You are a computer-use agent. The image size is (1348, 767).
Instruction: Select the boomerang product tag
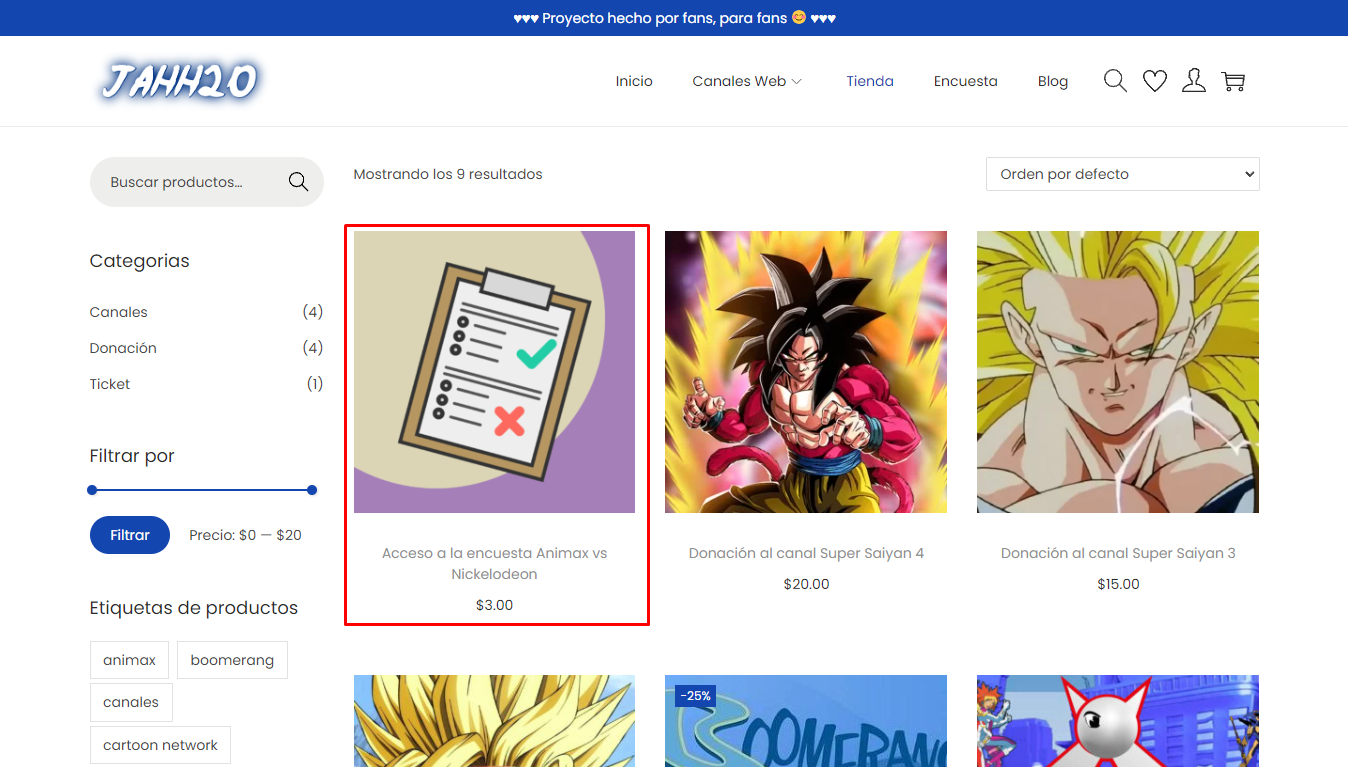point(232,660)
